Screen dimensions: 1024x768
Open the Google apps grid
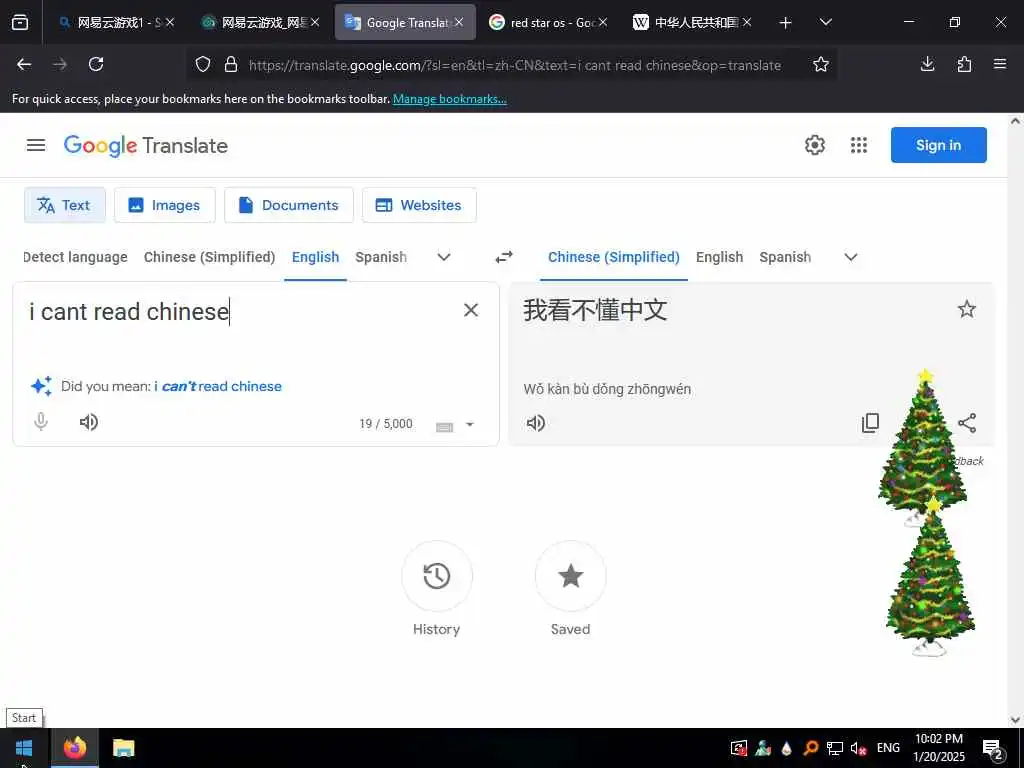[859, 145]
